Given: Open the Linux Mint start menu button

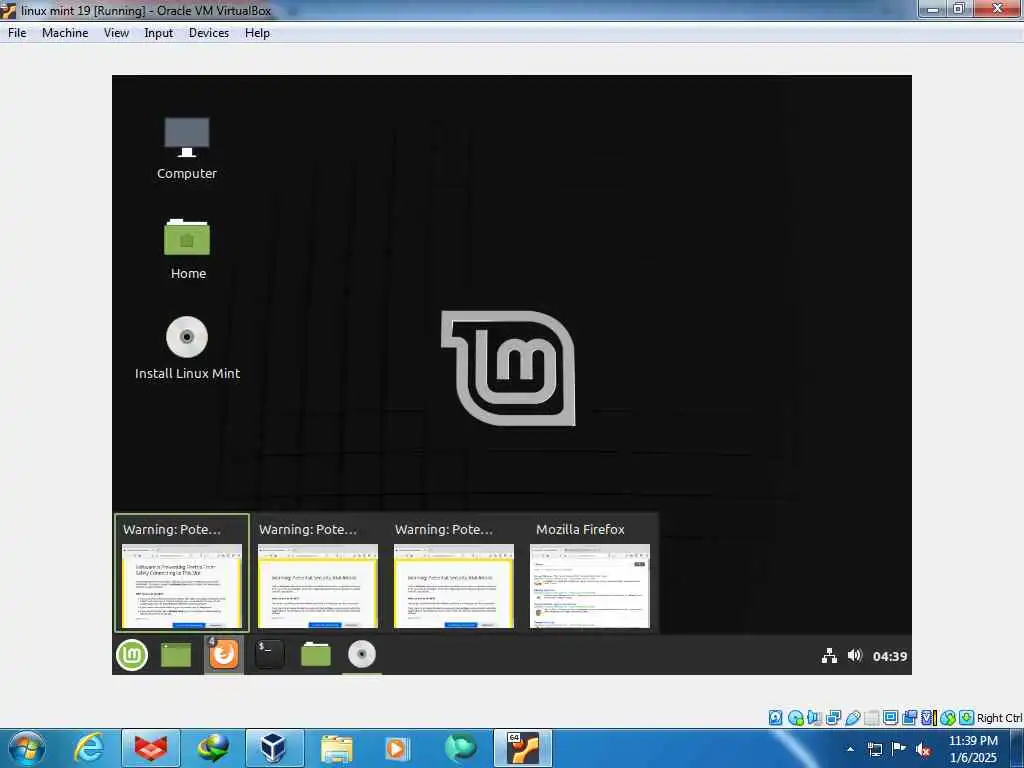Looking at the screenshot, I should pyautogui.click(x=132, y=654).
